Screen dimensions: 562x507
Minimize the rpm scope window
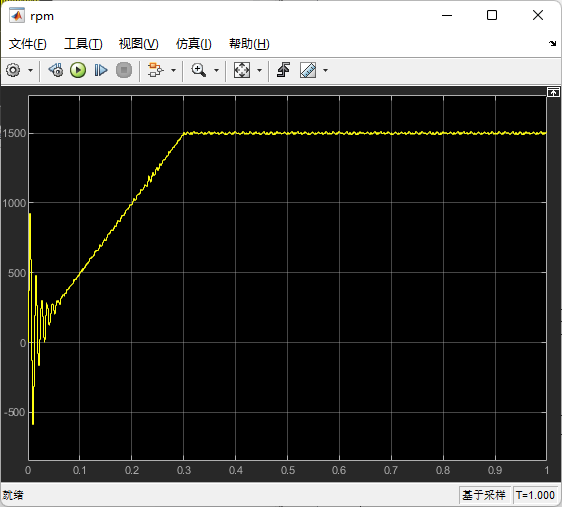tap(447, 15)
